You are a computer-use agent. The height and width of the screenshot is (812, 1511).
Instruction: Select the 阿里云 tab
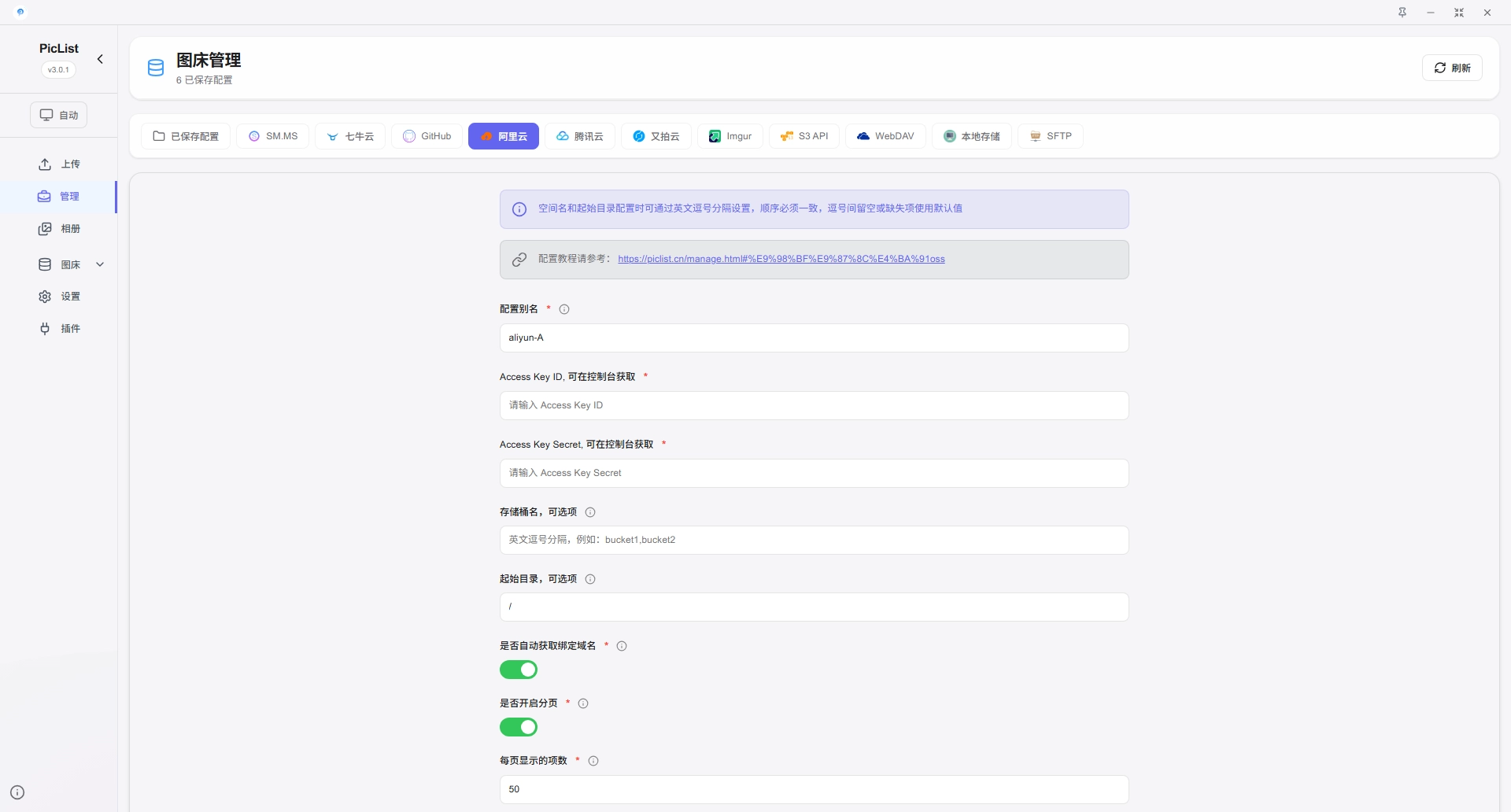(x=504, y=136)
